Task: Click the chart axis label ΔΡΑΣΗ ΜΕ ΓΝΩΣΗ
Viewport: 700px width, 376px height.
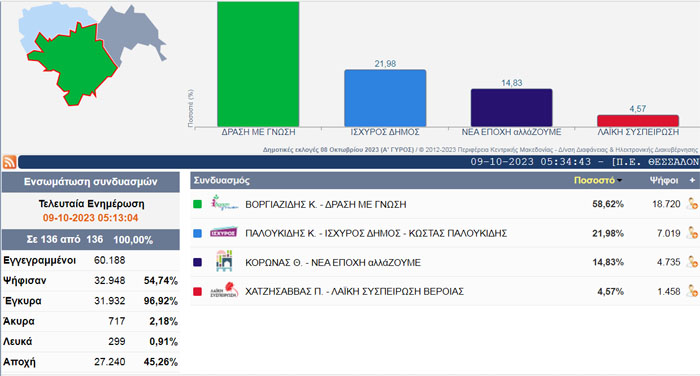Action: point(258,132)
